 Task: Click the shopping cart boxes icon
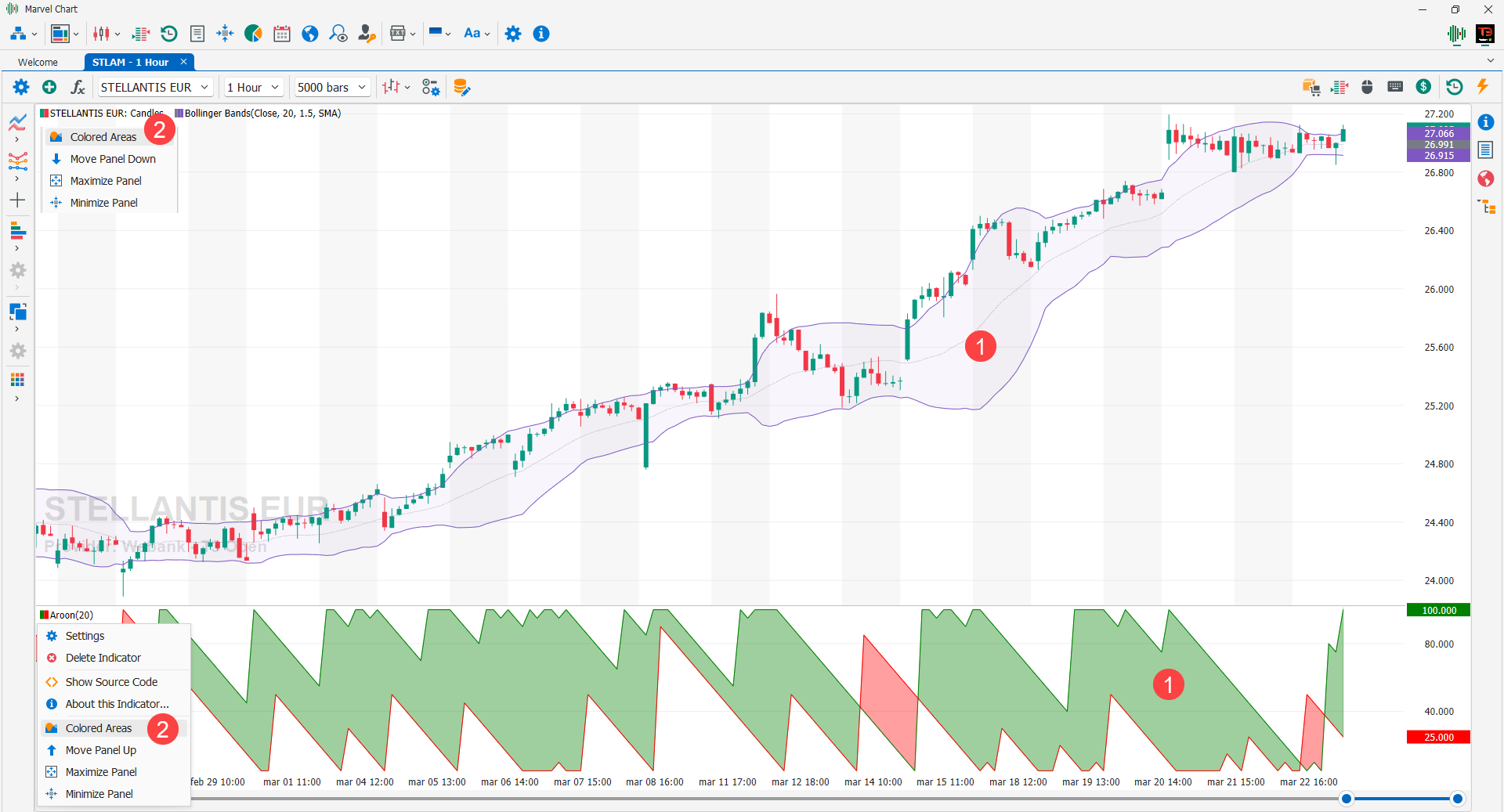tap(1311, 87)
